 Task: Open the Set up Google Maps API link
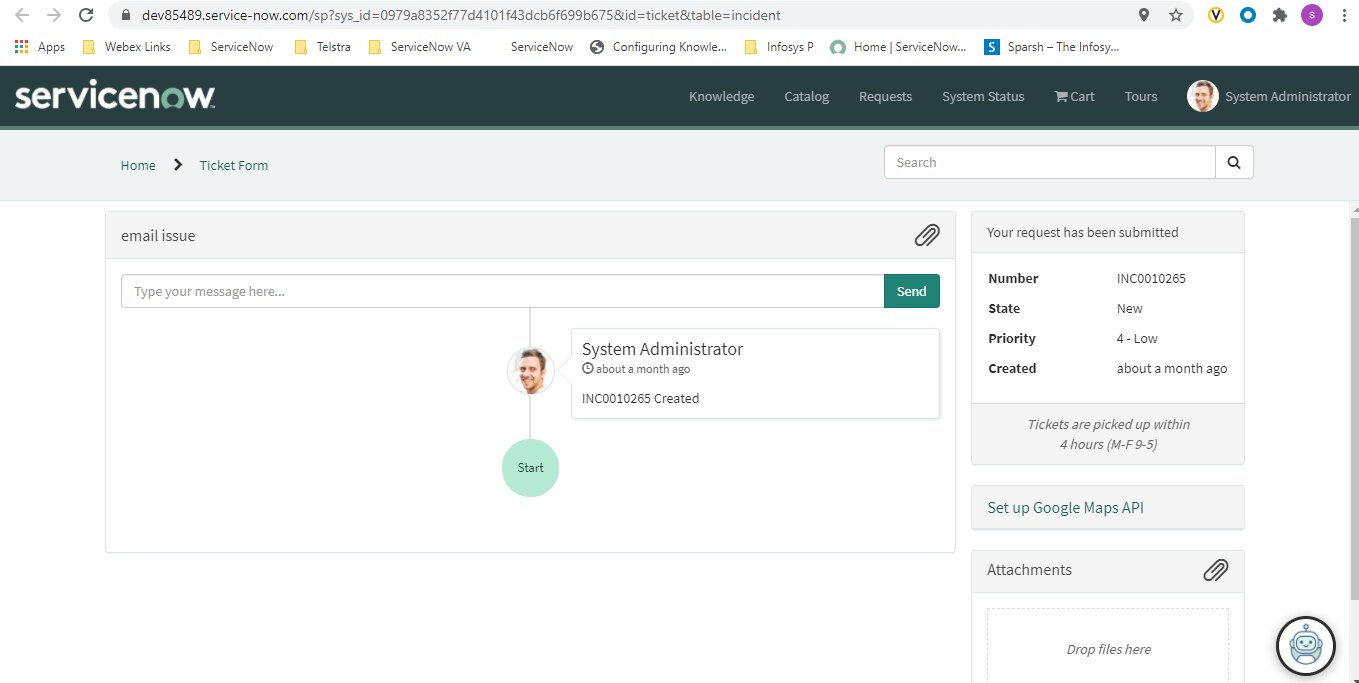1065,508
